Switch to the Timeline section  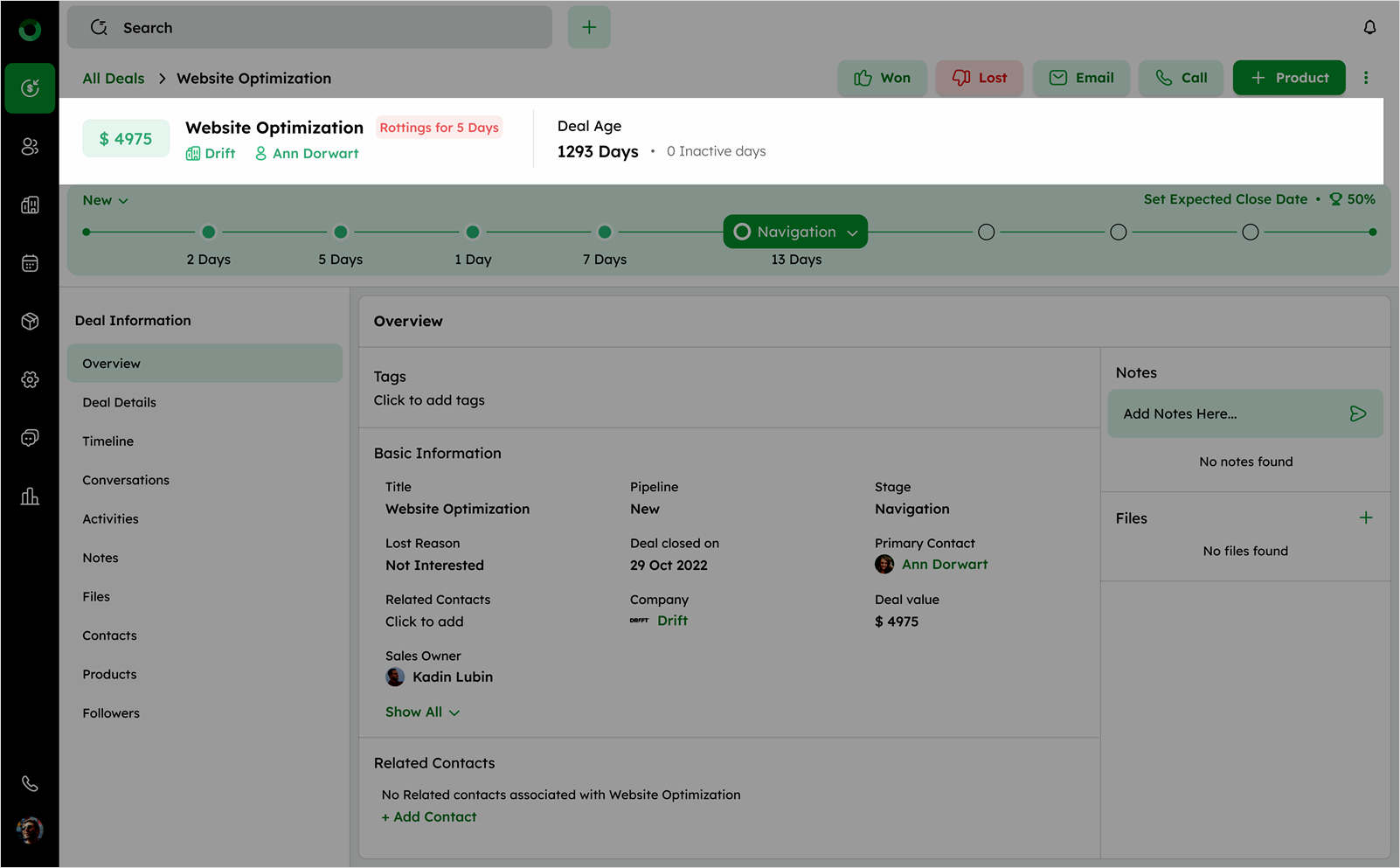tap(108, 441)
